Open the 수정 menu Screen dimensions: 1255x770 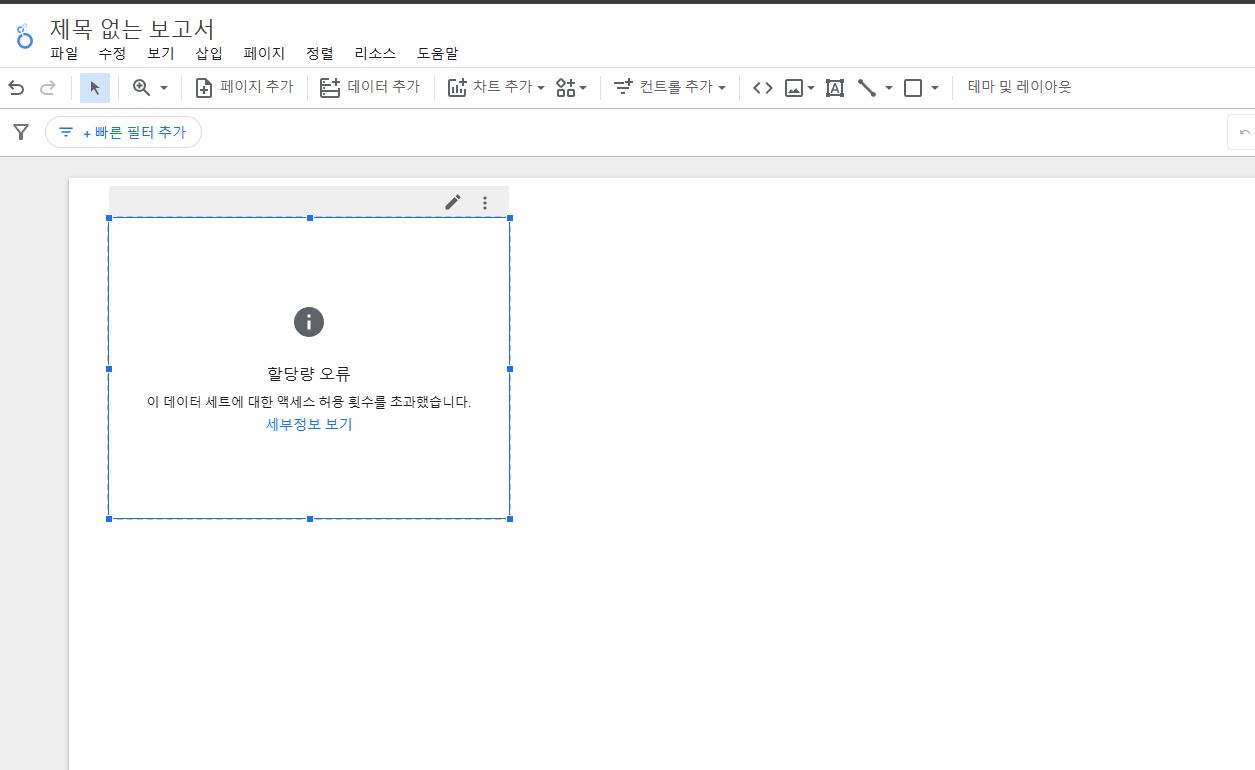click(112, 54)
